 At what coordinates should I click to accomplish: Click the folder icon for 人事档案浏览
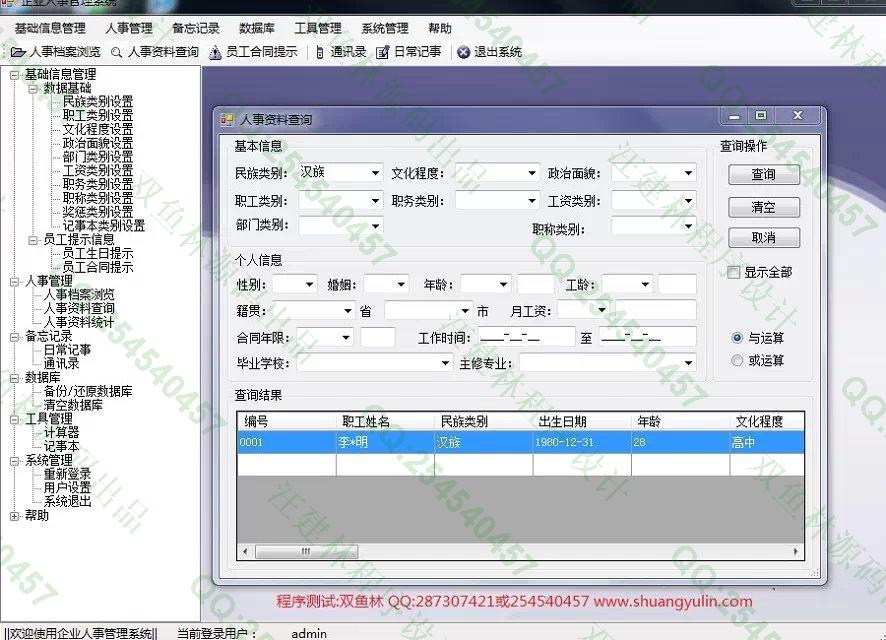18,52
